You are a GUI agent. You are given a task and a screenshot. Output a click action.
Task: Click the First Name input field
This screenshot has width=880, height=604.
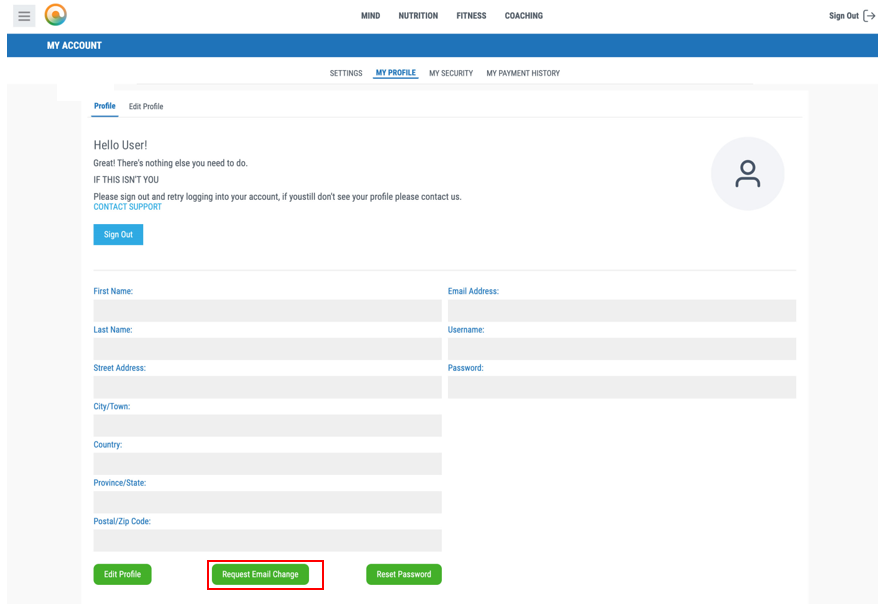[x=267, y=310]
